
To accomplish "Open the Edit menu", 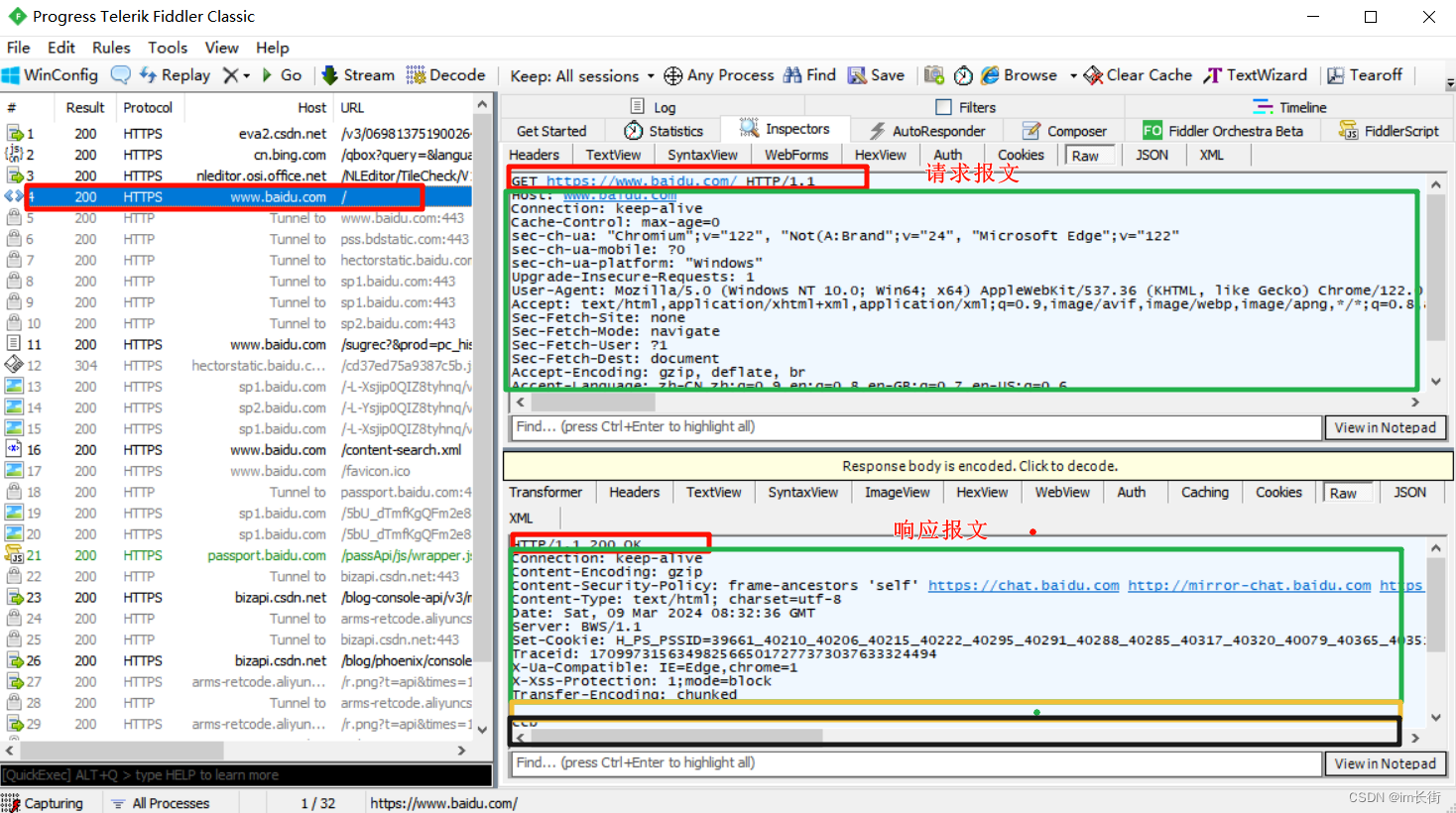I will point(61,48).
